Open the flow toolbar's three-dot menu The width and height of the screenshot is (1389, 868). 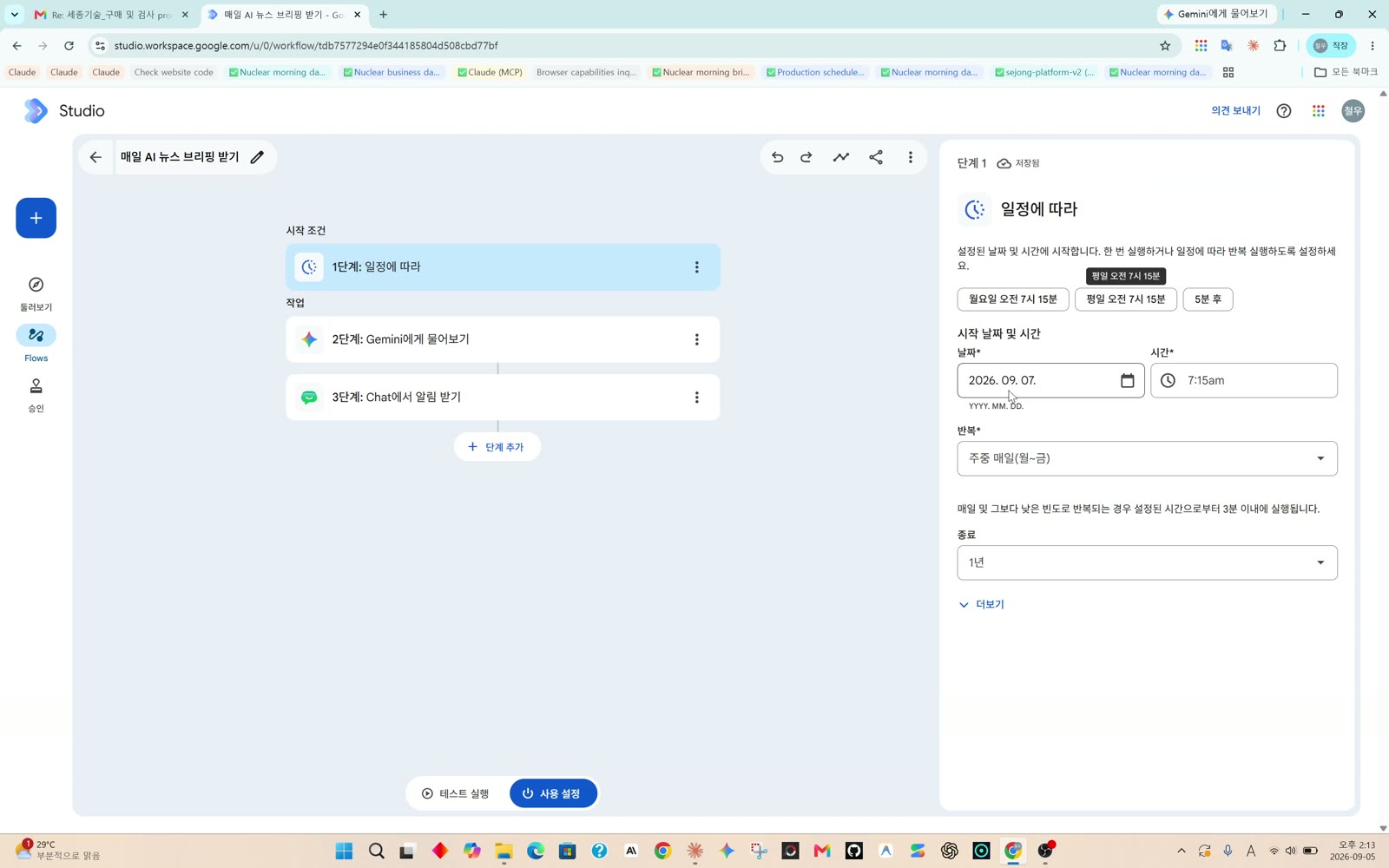910,157
